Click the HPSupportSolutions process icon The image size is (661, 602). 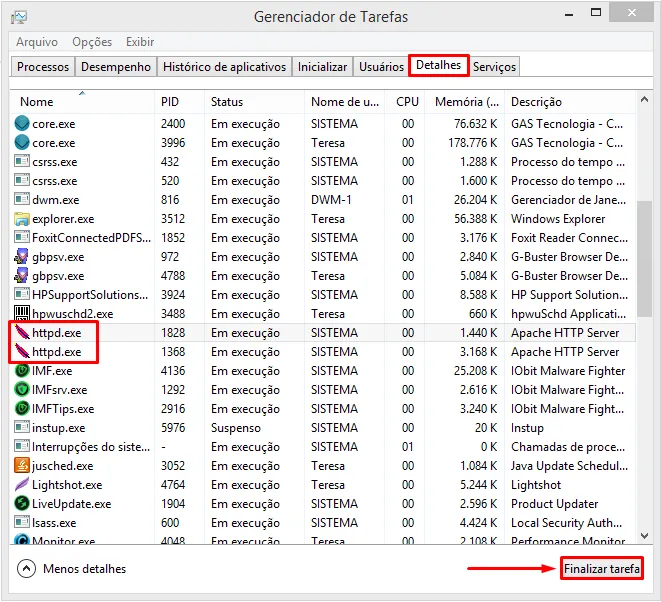[21, 294]
